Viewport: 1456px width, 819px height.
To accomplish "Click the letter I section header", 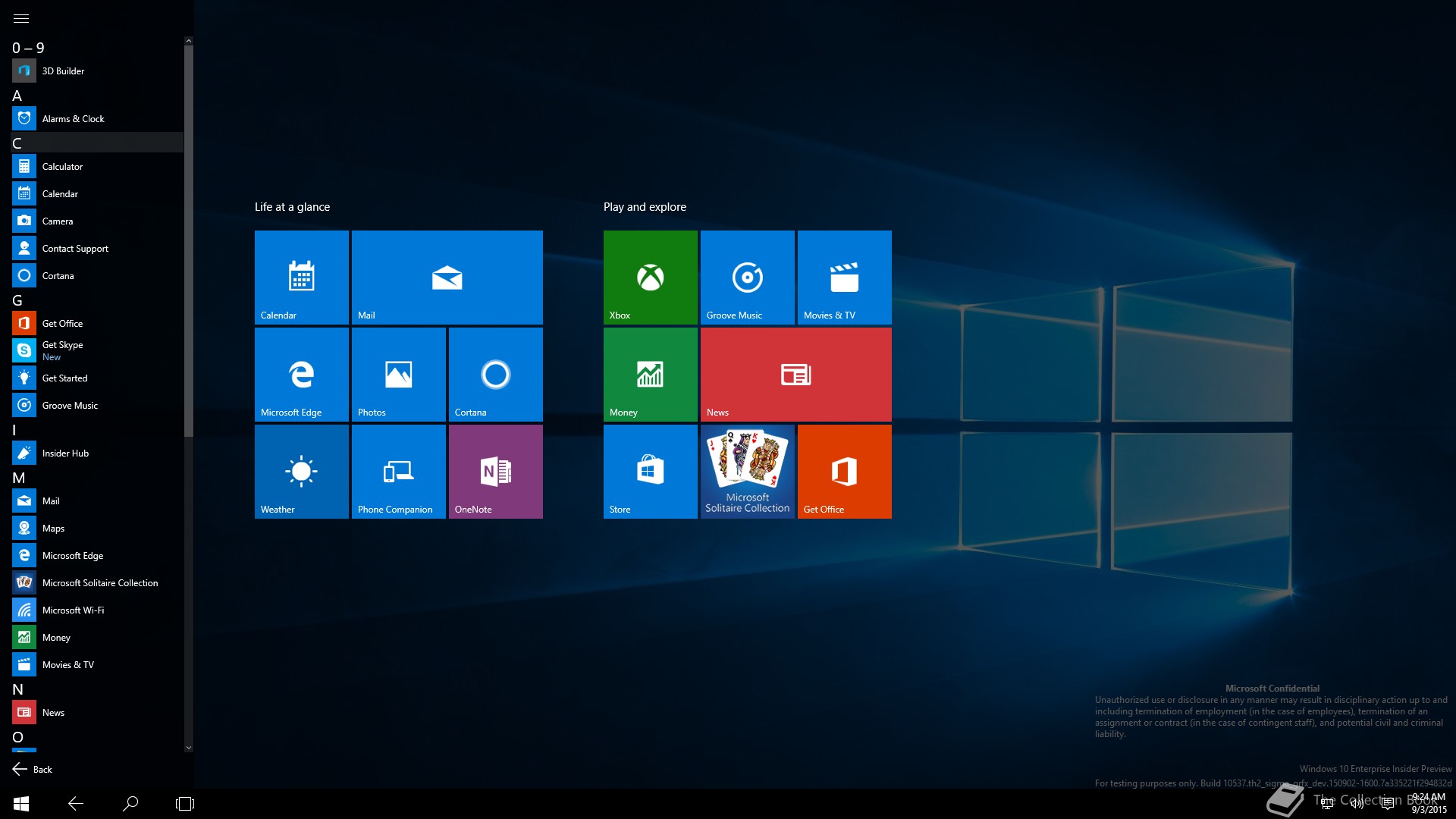I will pos(97,430).
